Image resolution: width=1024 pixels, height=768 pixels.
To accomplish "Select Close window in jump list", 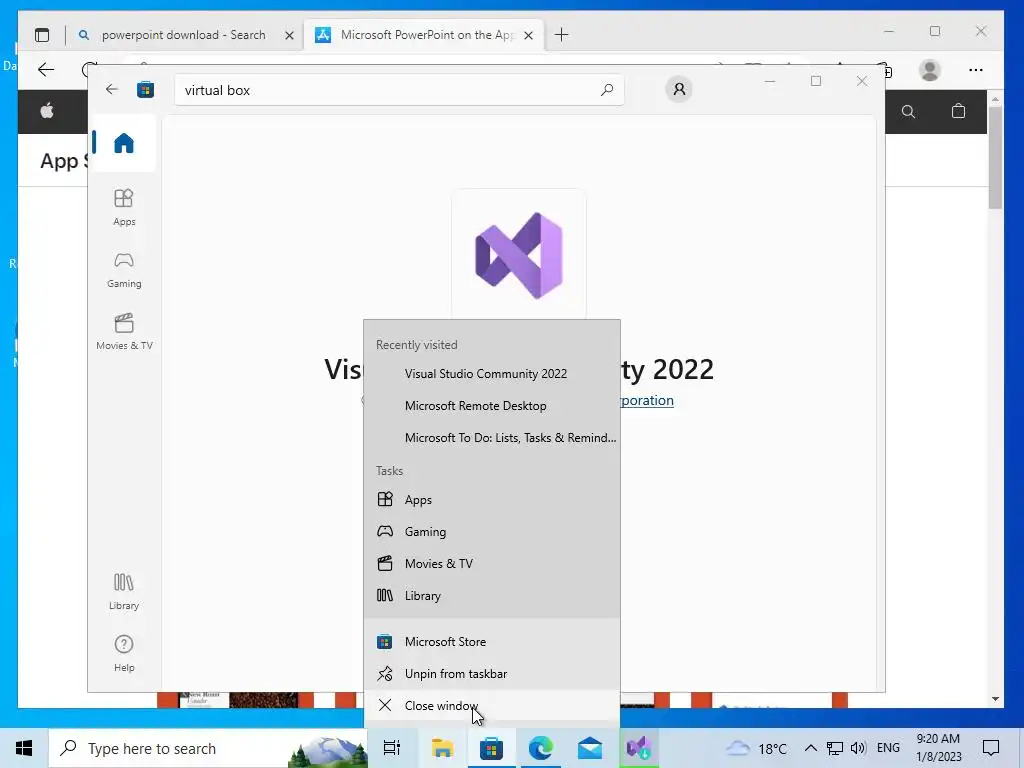I will [492, 705].
